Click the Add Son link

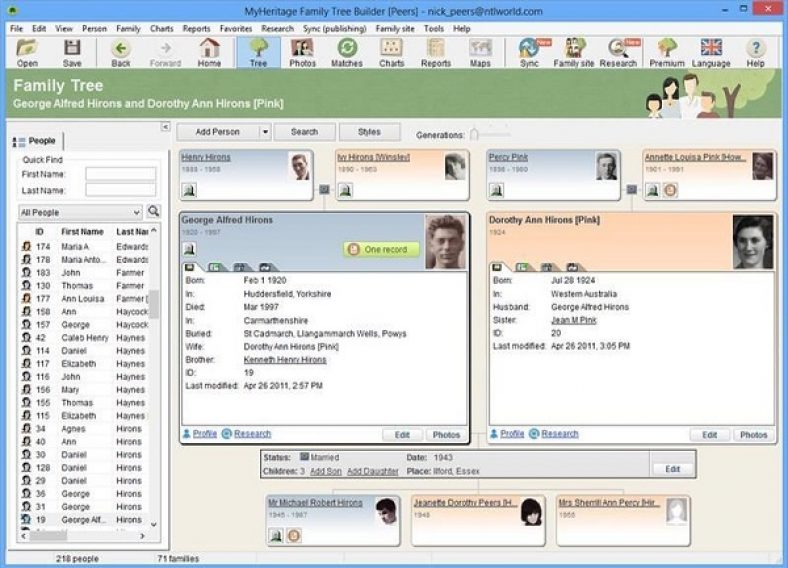point(326,471)
